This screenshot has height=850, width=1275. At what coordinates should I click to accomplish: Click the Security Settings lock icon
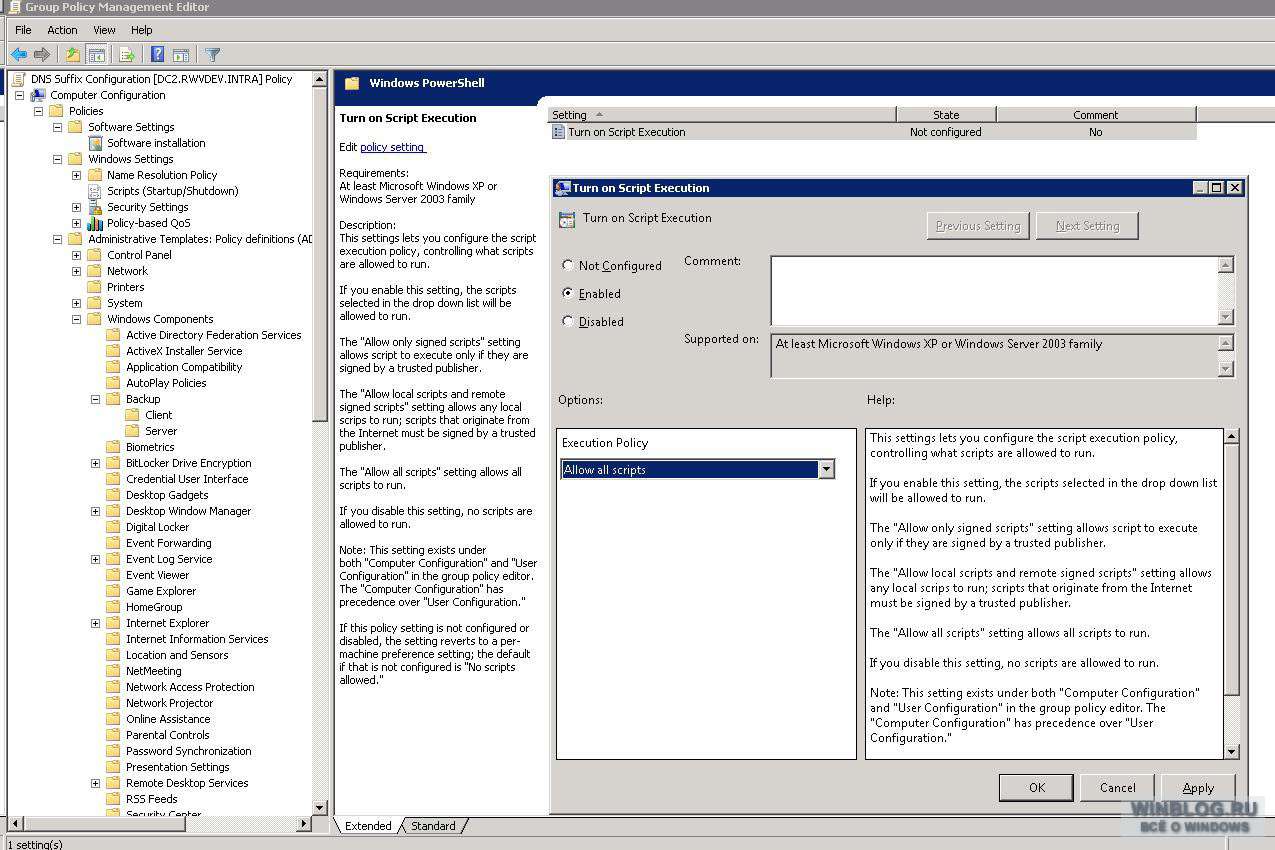click(x=96, y=207)
